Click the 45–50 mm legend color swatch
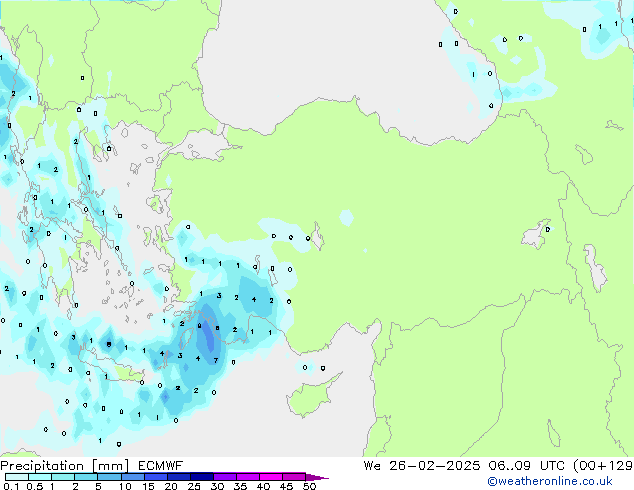The image size is (634, 490). pyautogui.click(x=294, y=477)
